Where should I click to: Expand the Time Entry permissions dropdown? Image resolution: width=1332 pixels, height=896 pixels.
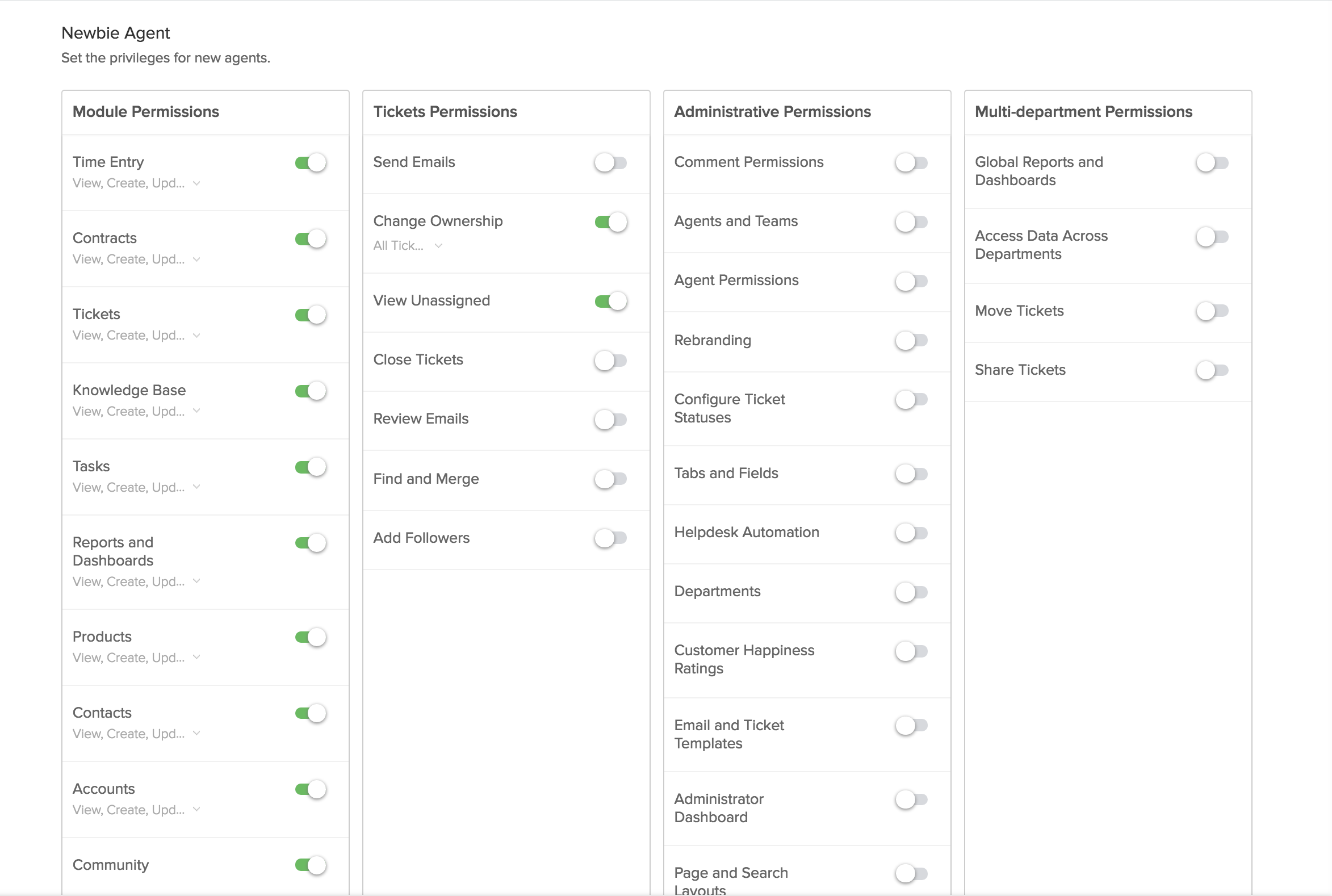tap(197, 183)
